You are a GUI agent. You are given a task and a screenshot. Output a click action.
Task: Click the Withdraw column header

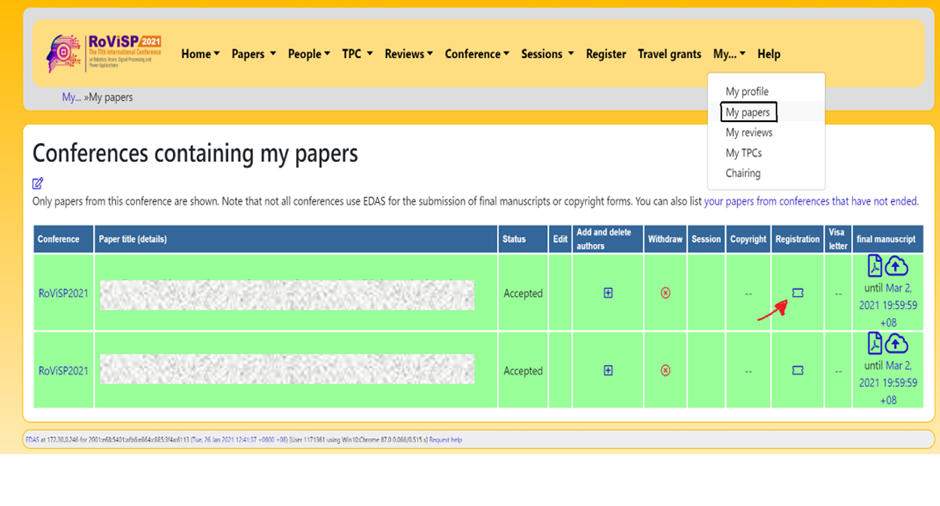pyautogui.click(x=665, y=239)
